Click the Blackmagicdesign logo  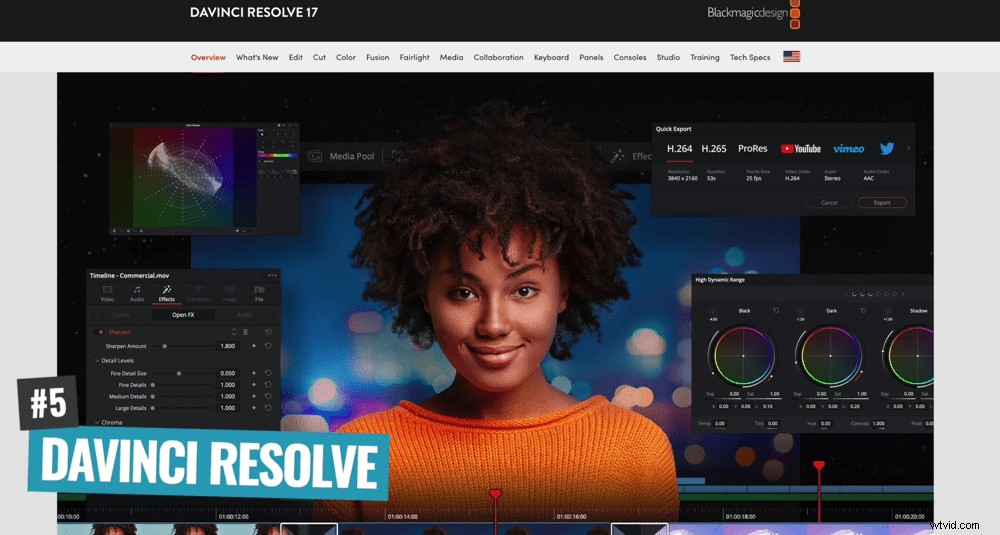[753, 13]
